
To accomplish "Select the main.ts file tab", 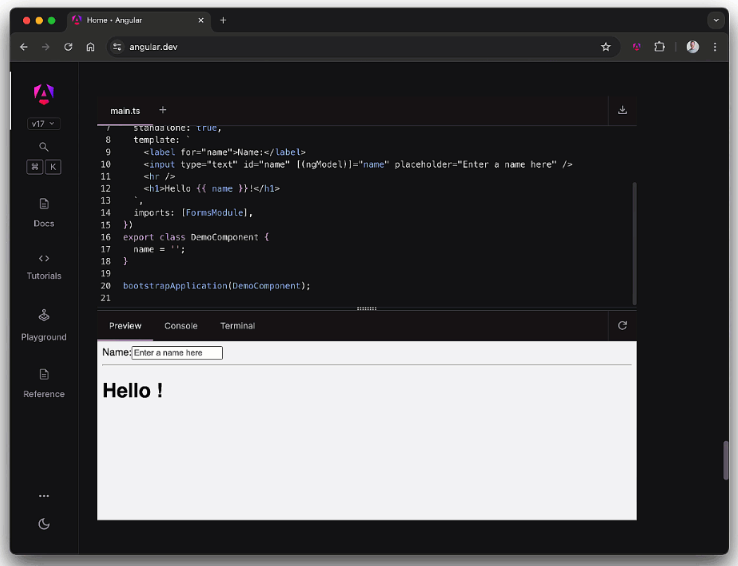I will [125, 111].
